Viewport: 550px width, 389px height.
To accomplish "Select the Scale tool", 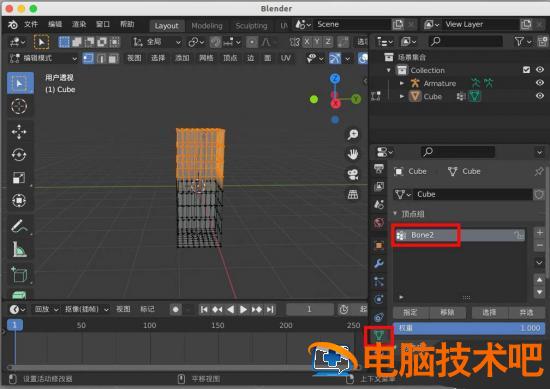I will (19, 178).
